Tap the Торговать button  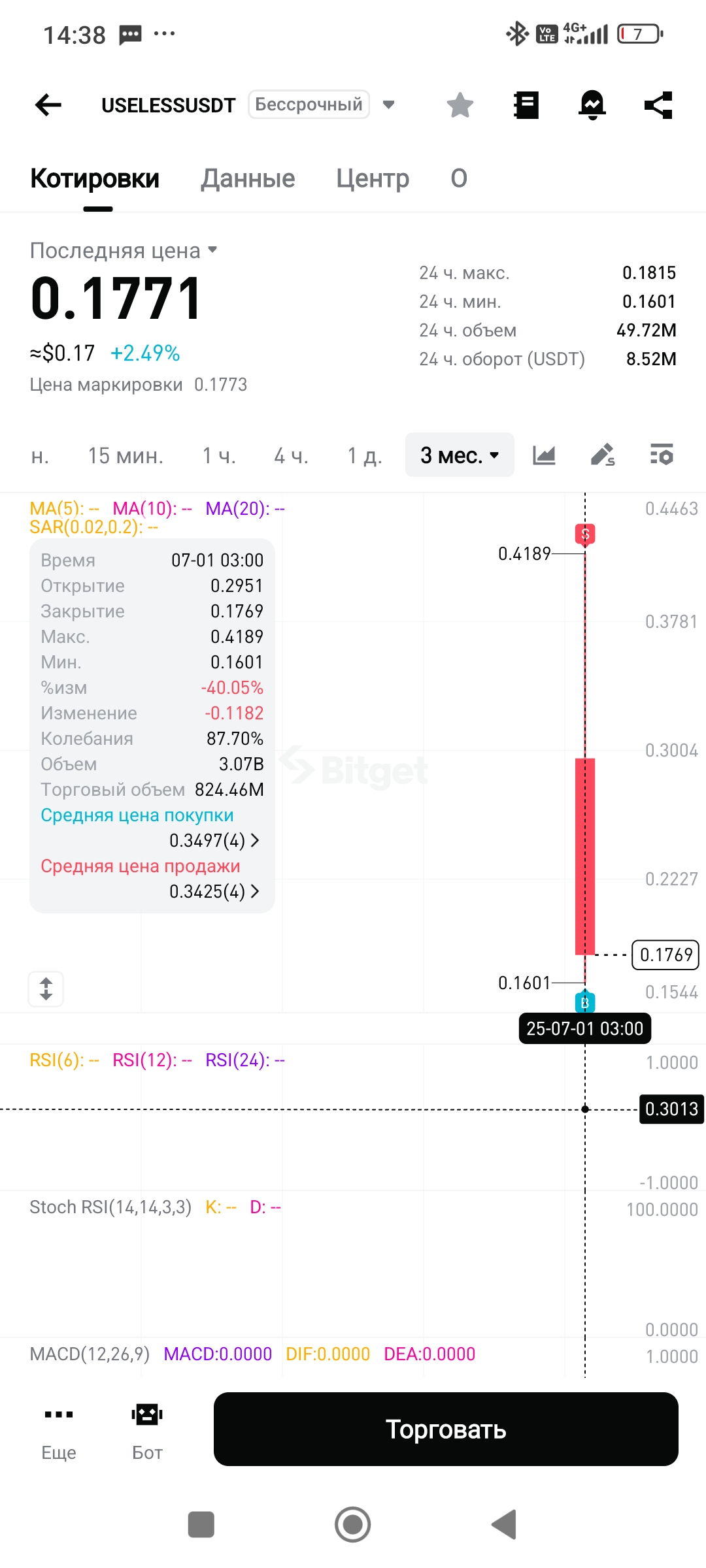[x=446, y=1429]
